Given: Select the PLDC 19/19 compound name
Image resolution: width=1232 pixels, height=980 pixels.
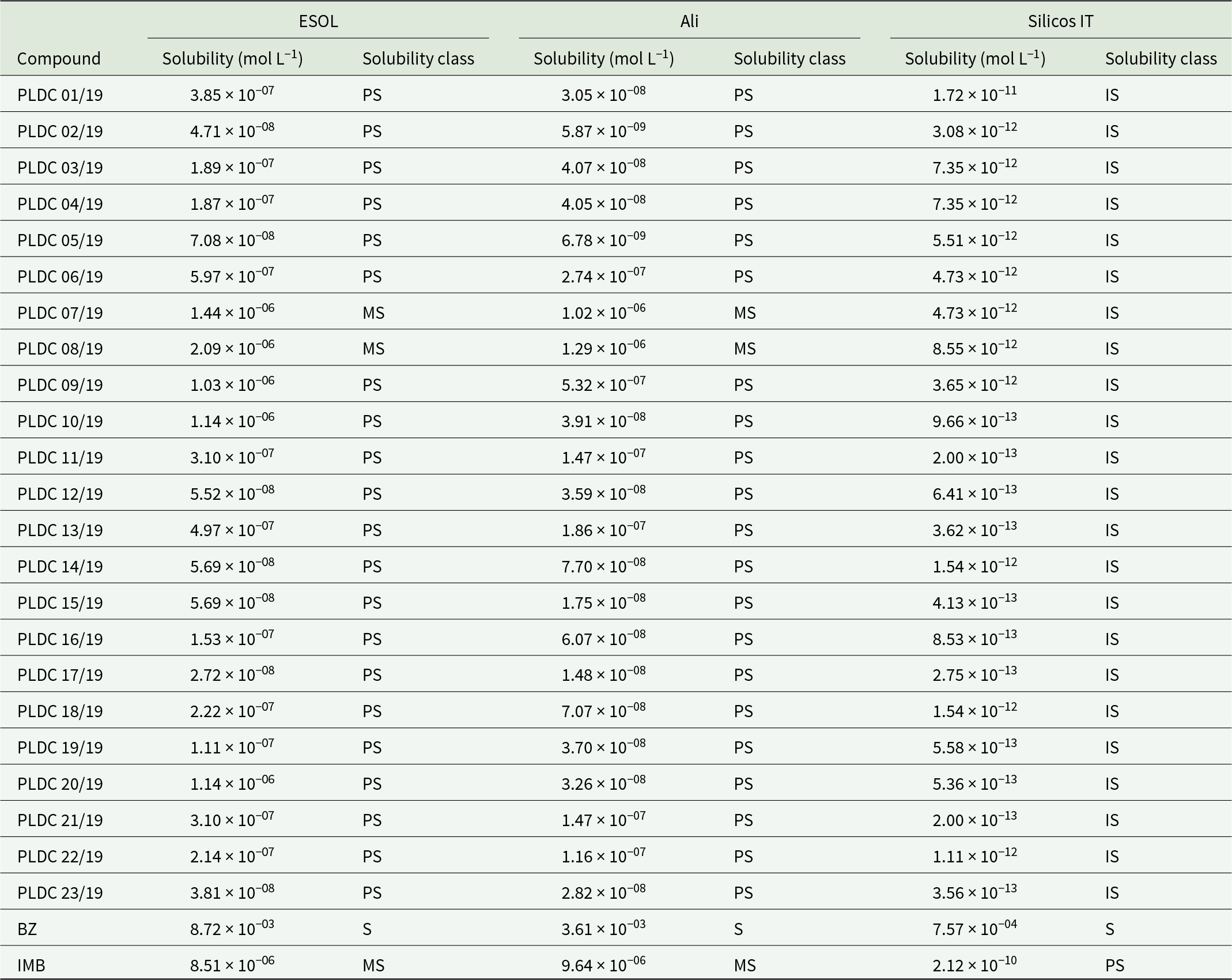Looking at the screenshot, I should pos(60,747).
